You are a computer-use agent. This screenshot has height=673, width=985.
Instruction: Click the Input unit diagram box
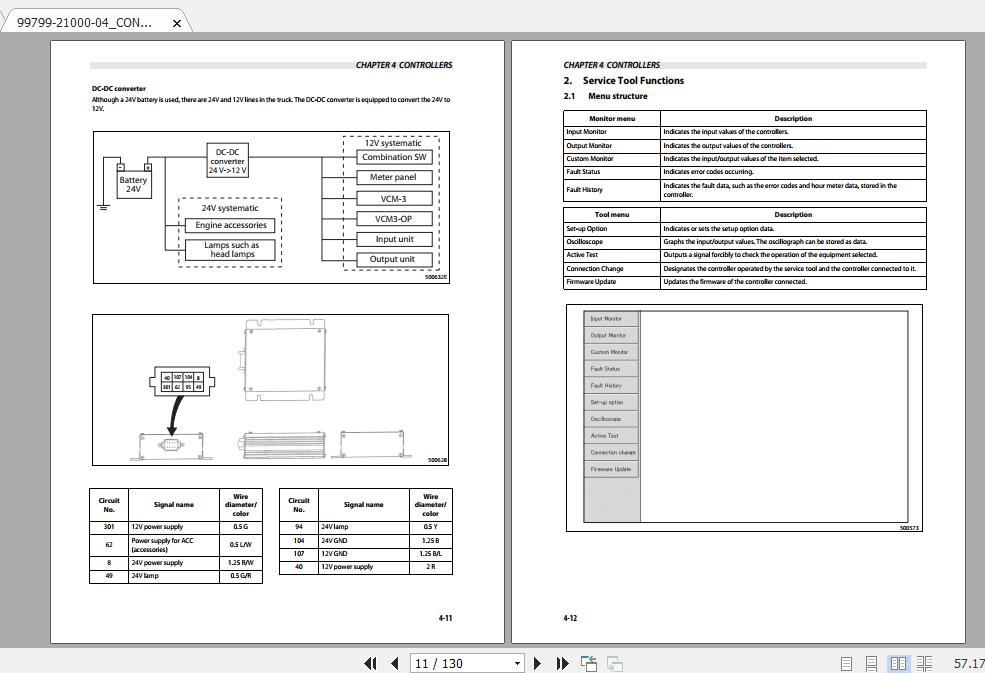pyautogui.click(x=395, y=239)
